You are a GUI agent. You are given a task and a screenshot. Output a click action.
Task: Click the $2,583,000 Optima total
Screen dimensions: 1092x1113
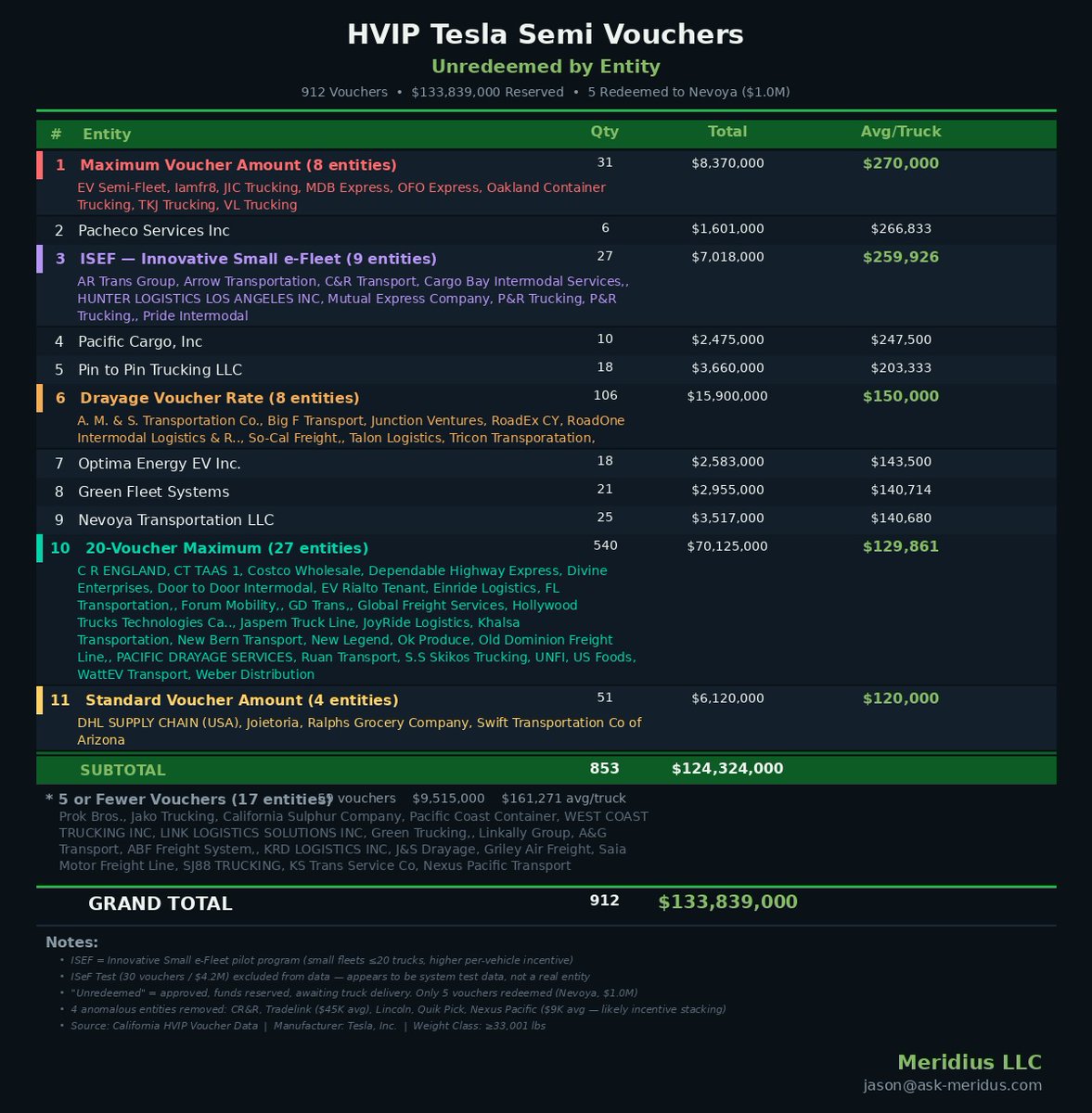(727, 462)
